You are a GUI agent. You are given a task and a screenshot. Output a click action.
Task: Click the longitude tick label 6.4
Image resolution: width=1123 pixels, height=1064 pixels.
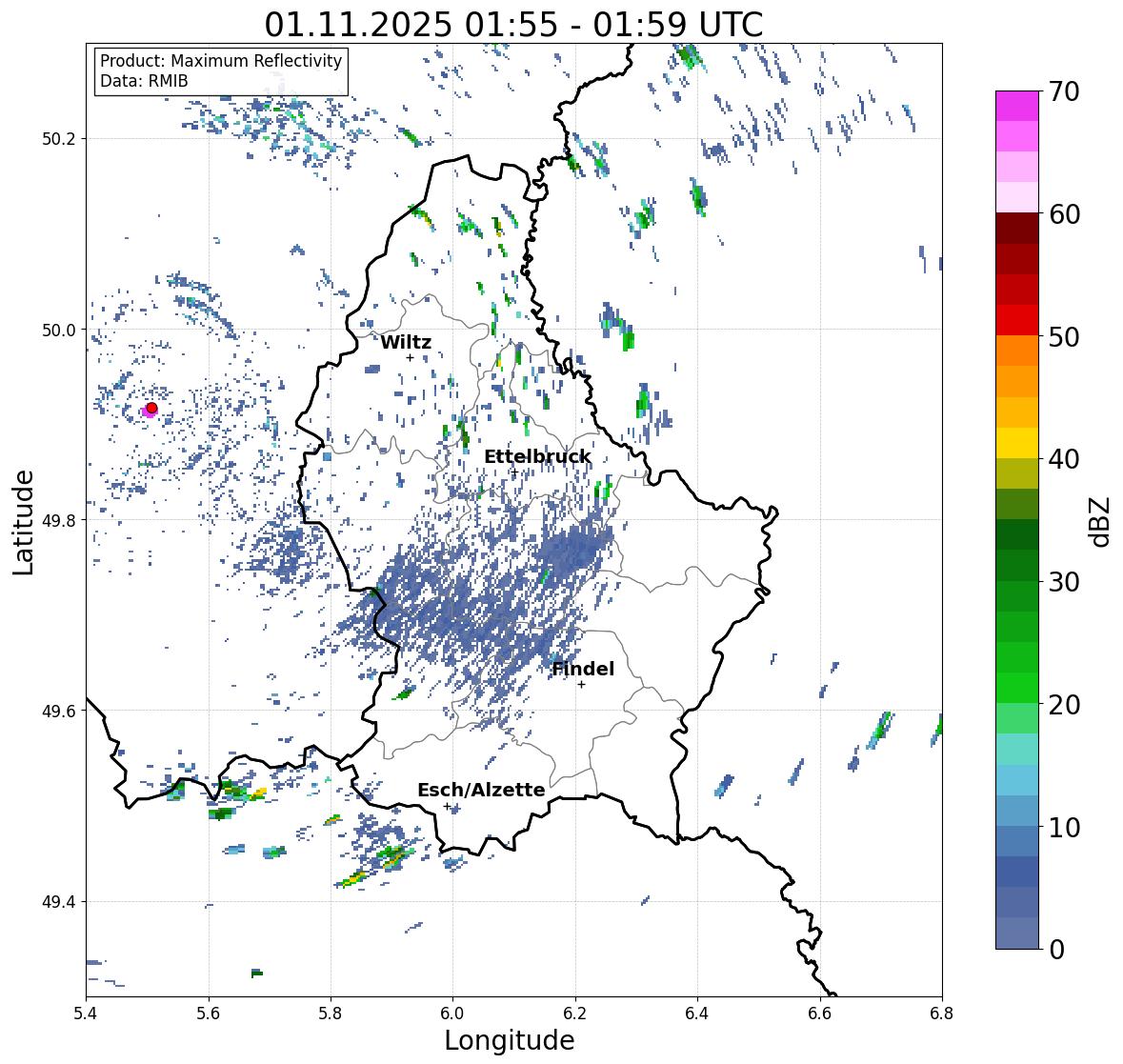pyautogui.click(x=697, y=1013)
